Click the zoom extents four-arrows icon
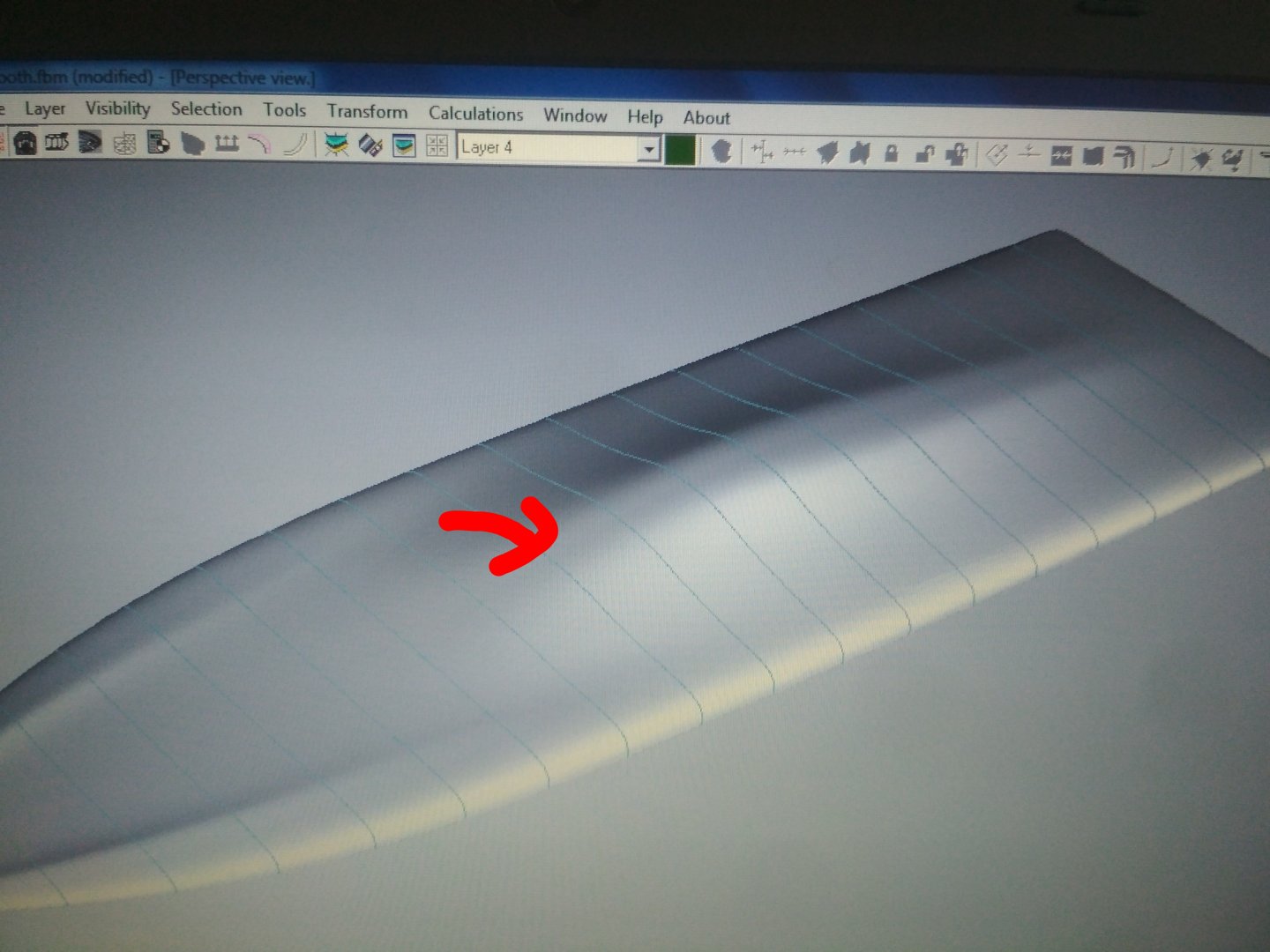Image resolution: width=1270 pixels, height=952 pixels. coord(437,146)
